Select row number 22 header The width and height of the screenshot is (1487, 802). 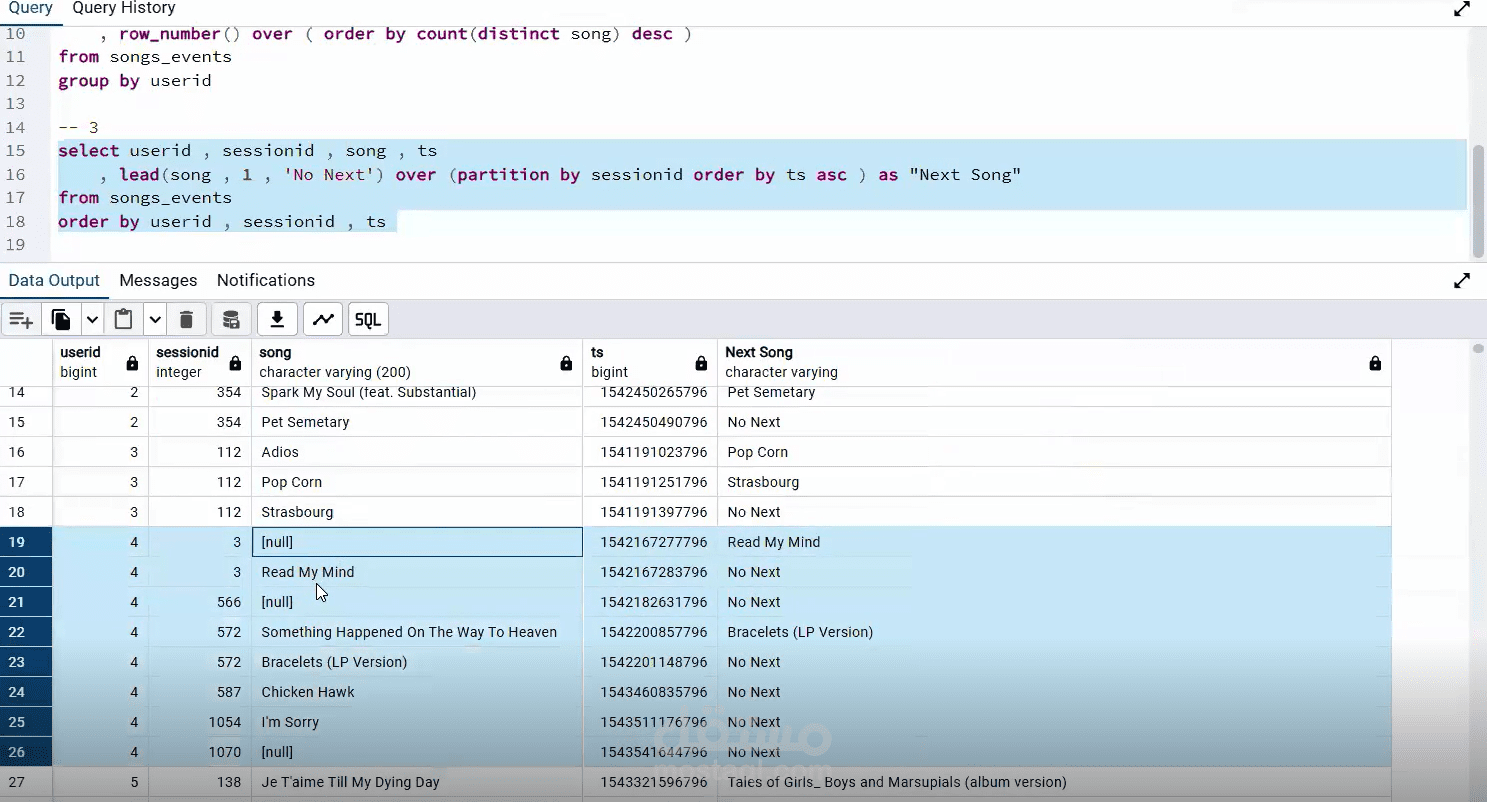[26, 632]
